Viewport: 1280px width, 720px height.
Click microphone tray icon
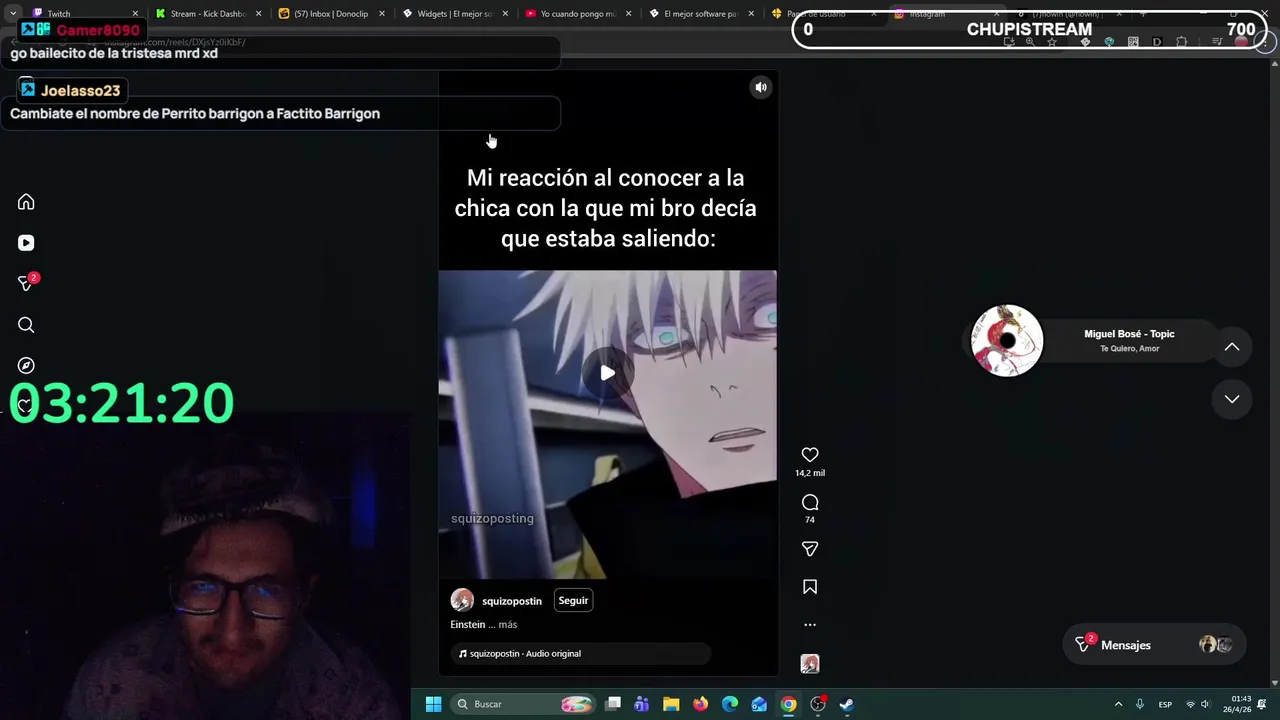pos(1139,704)
